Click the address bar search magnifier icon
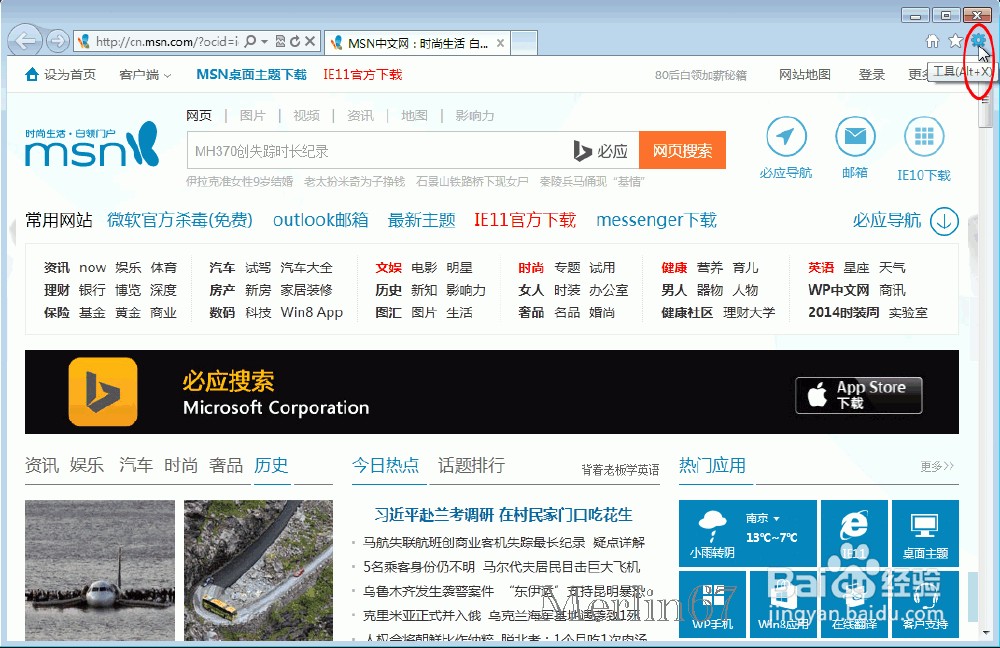This screenshot has width=1000, height=648. 250,41
